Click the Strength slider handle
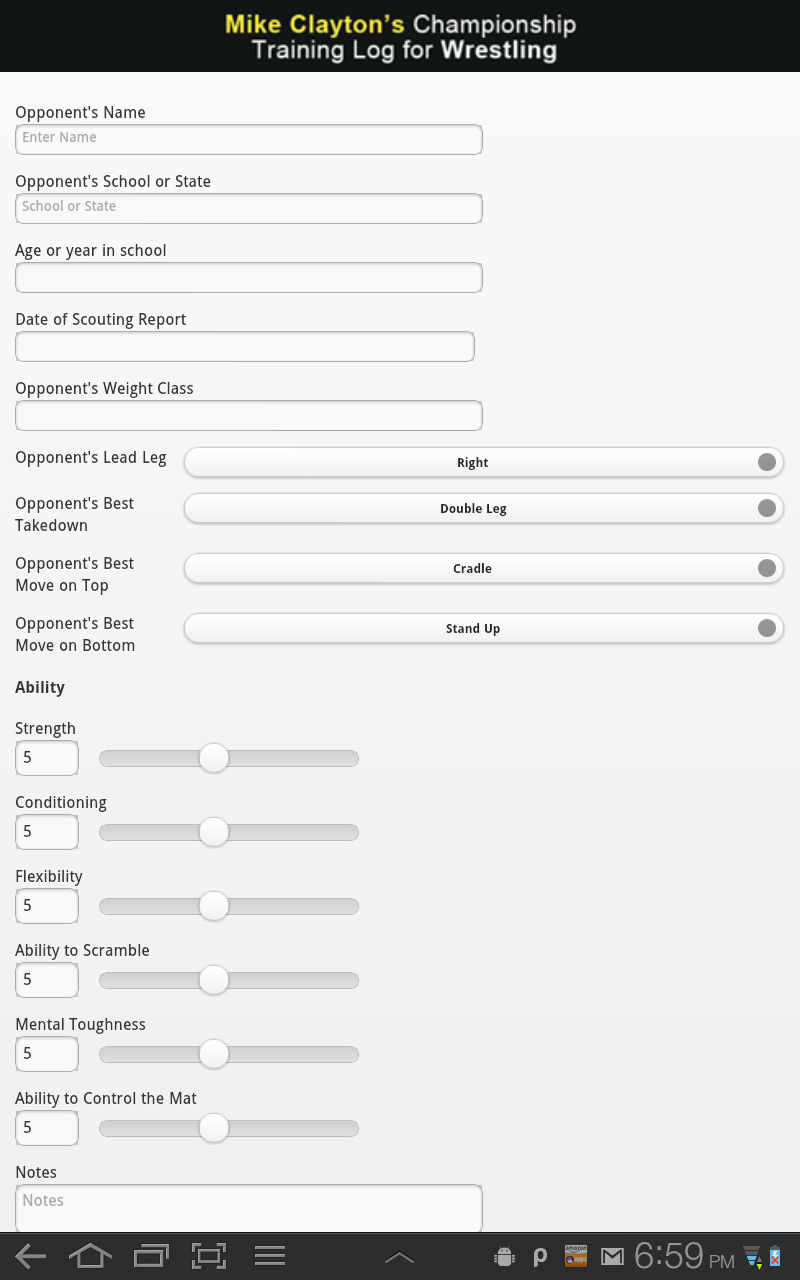This screenshot has height=1280, width=800. [x=214, y=758]
